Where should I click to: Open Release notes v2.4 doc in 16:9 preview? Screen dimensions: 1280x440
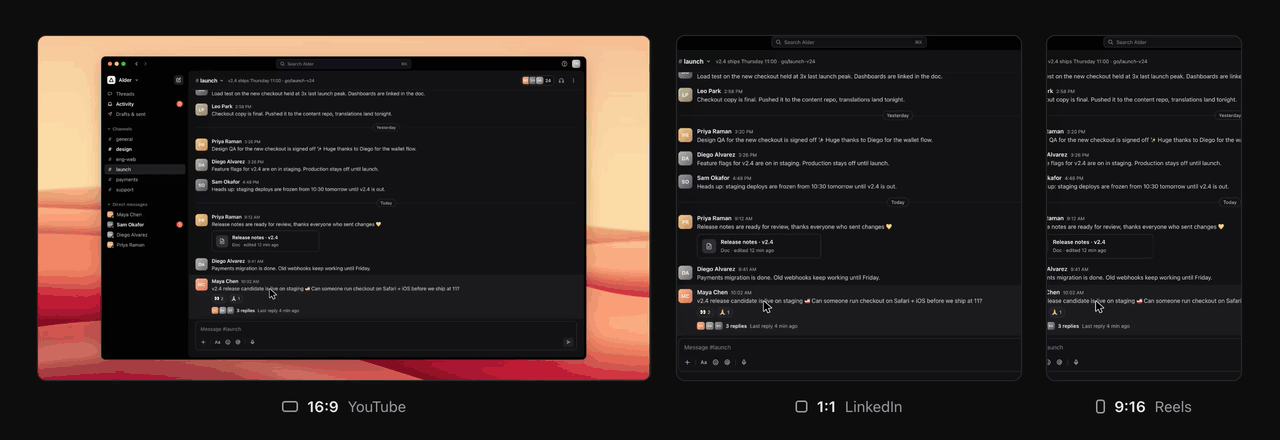tap(265, 241)
